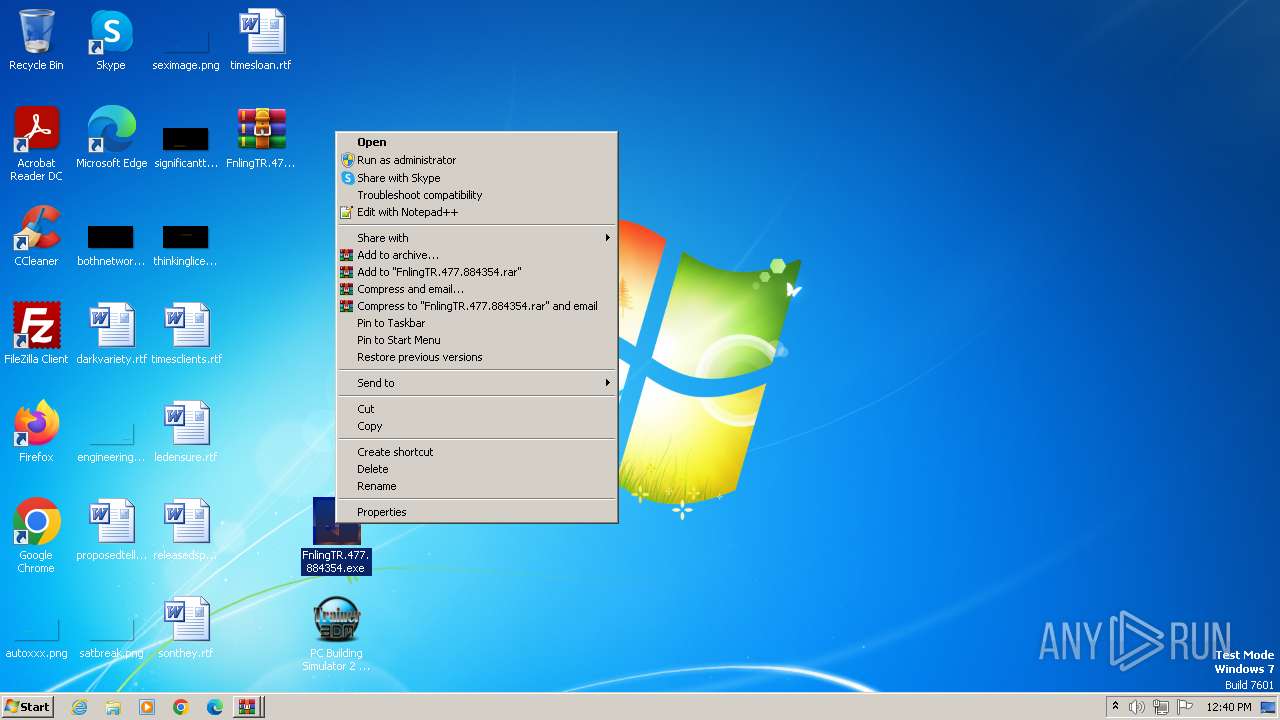The width and height of the screenshot is (1280, 720).
Task: Open the 12:40 PM clock
Action: coord(1229,707)
